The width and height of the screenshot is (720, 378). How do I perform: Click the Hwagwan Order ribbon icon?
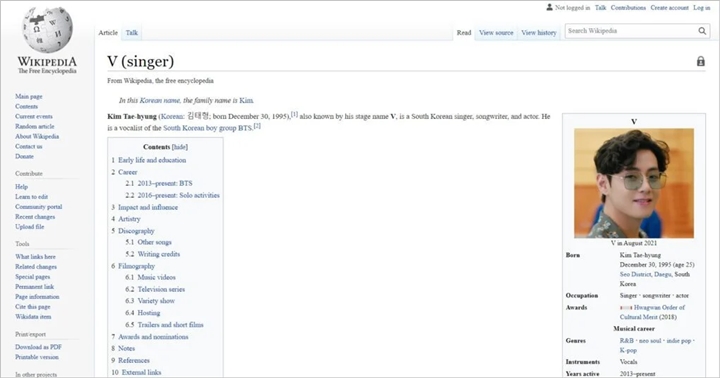click(626, 308)
